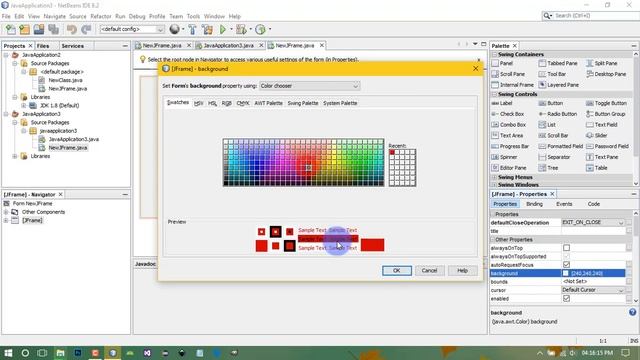
Task: Click the Clean and Build icon
Action: point(207,29)
